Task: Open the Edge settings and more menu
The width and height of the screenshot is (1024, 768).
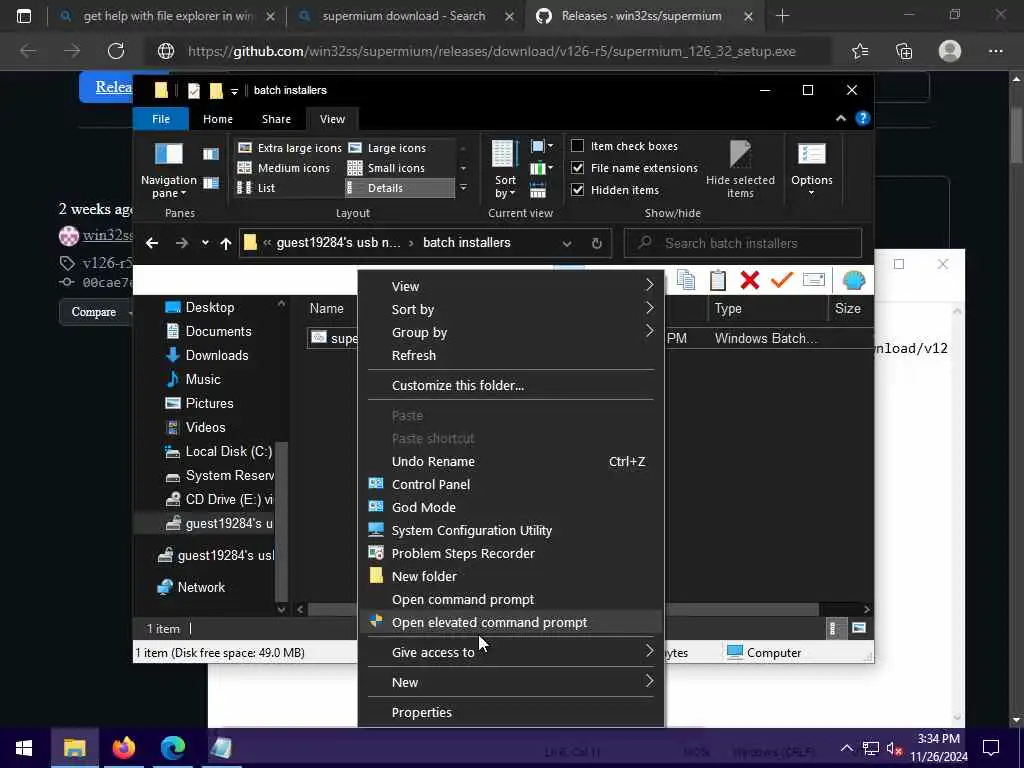Action: [x=995, y=51]
